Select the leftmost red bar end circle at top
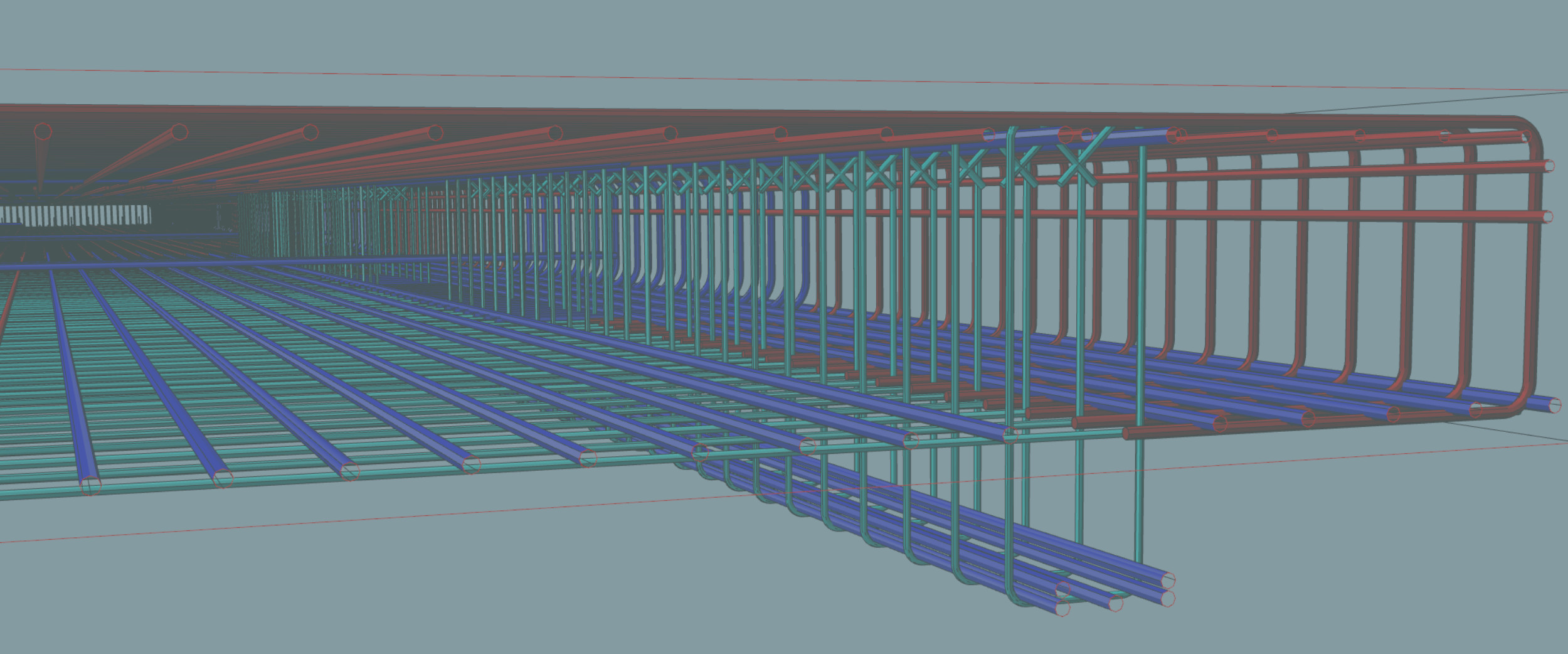The width and height of the screenshot is (1568, 654). click(x=43, y=132)
